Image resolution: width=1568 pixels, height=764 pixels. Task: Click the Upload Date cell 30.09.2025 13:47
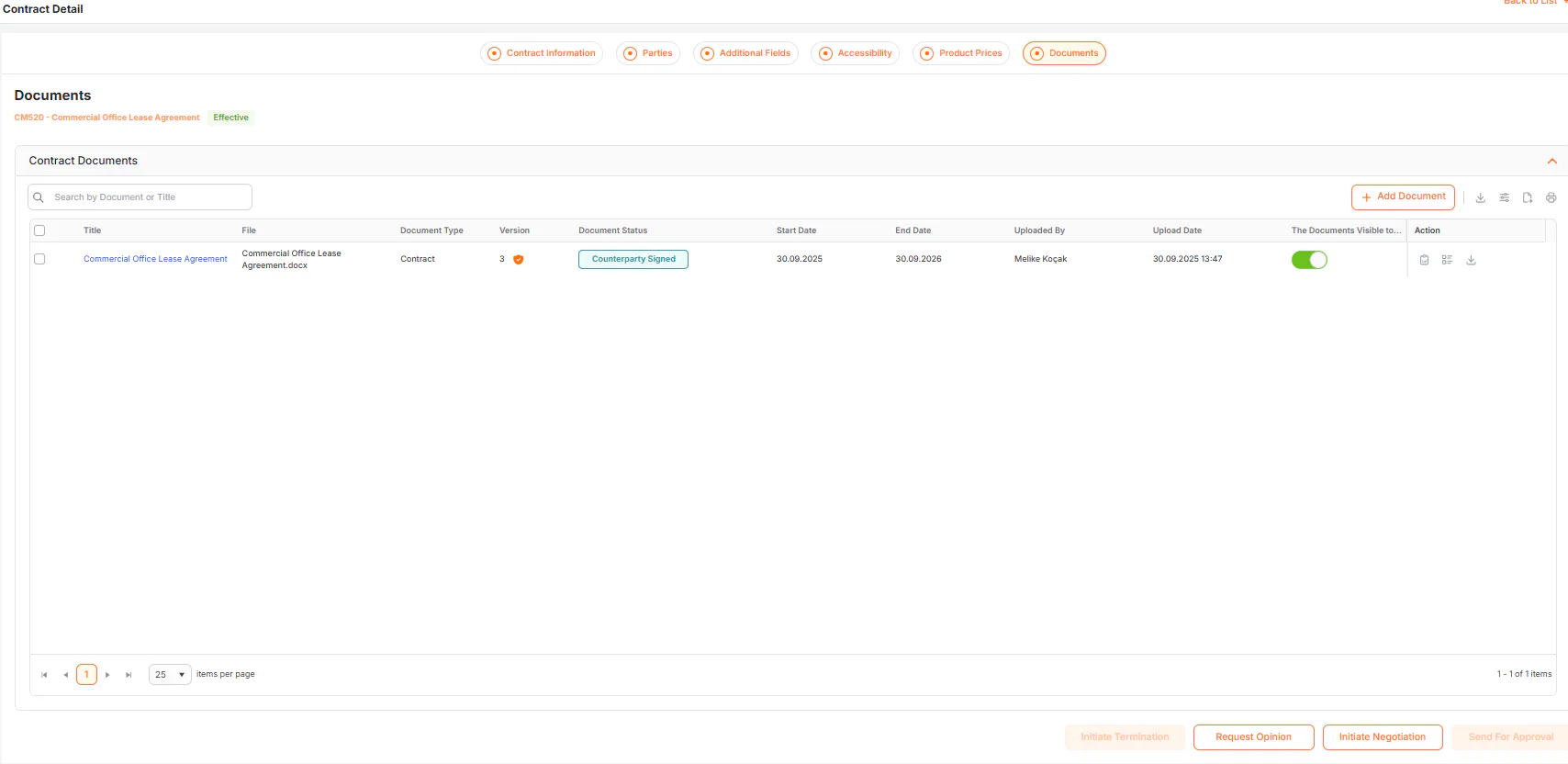[1188, 259]
